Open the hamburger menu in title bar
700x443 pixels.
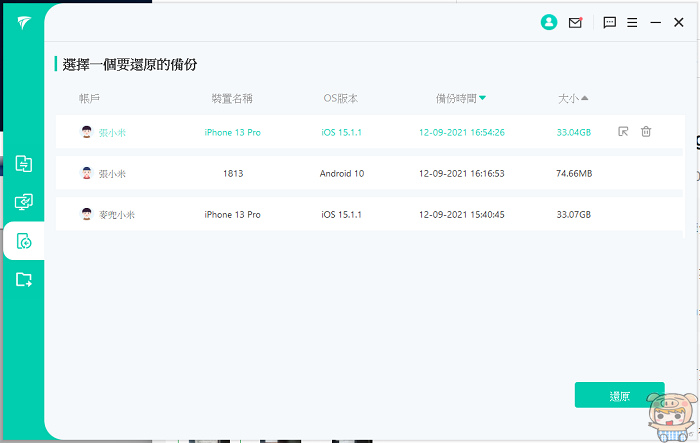point(632,22)
